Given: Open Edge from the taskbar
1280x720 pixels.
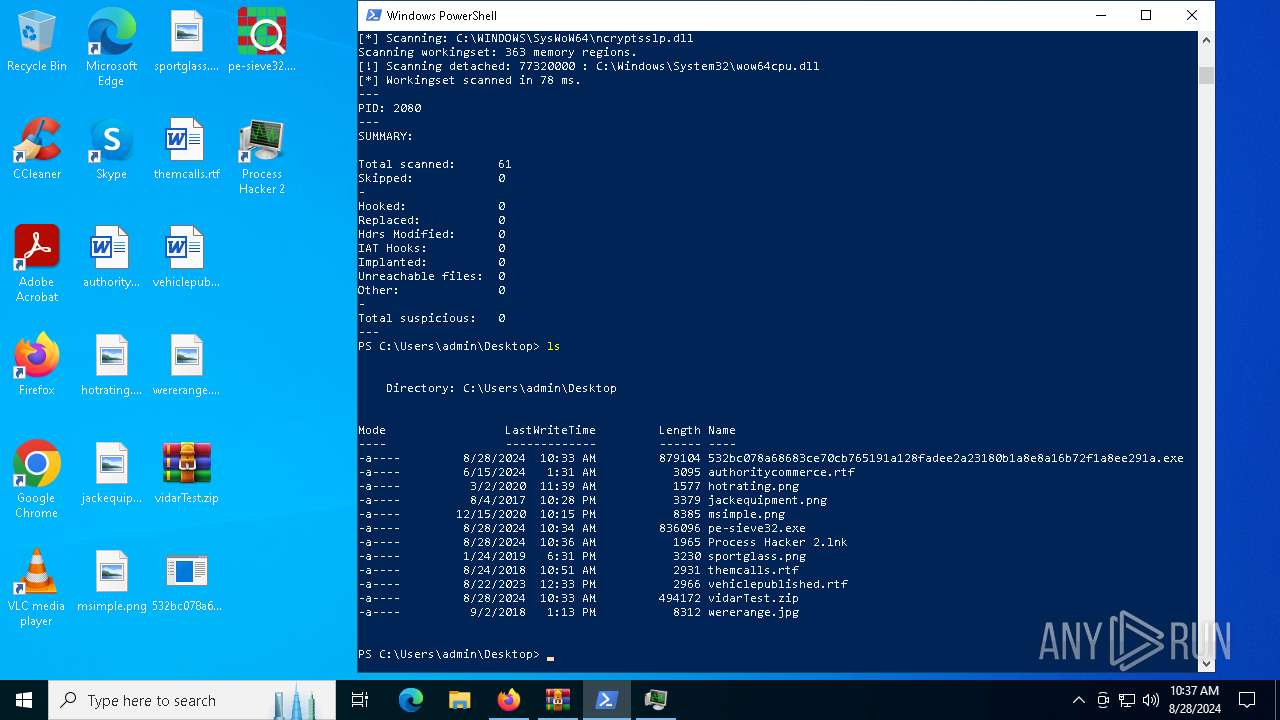Looking at the screenshot, I should click(x=410, y=700).
